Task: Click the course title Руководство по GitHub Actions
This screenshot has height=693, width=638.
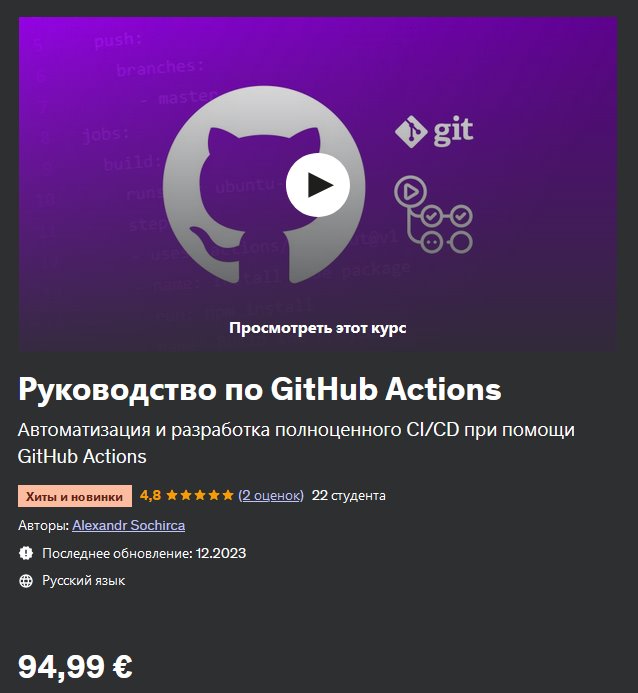Action: pos(260,389)
